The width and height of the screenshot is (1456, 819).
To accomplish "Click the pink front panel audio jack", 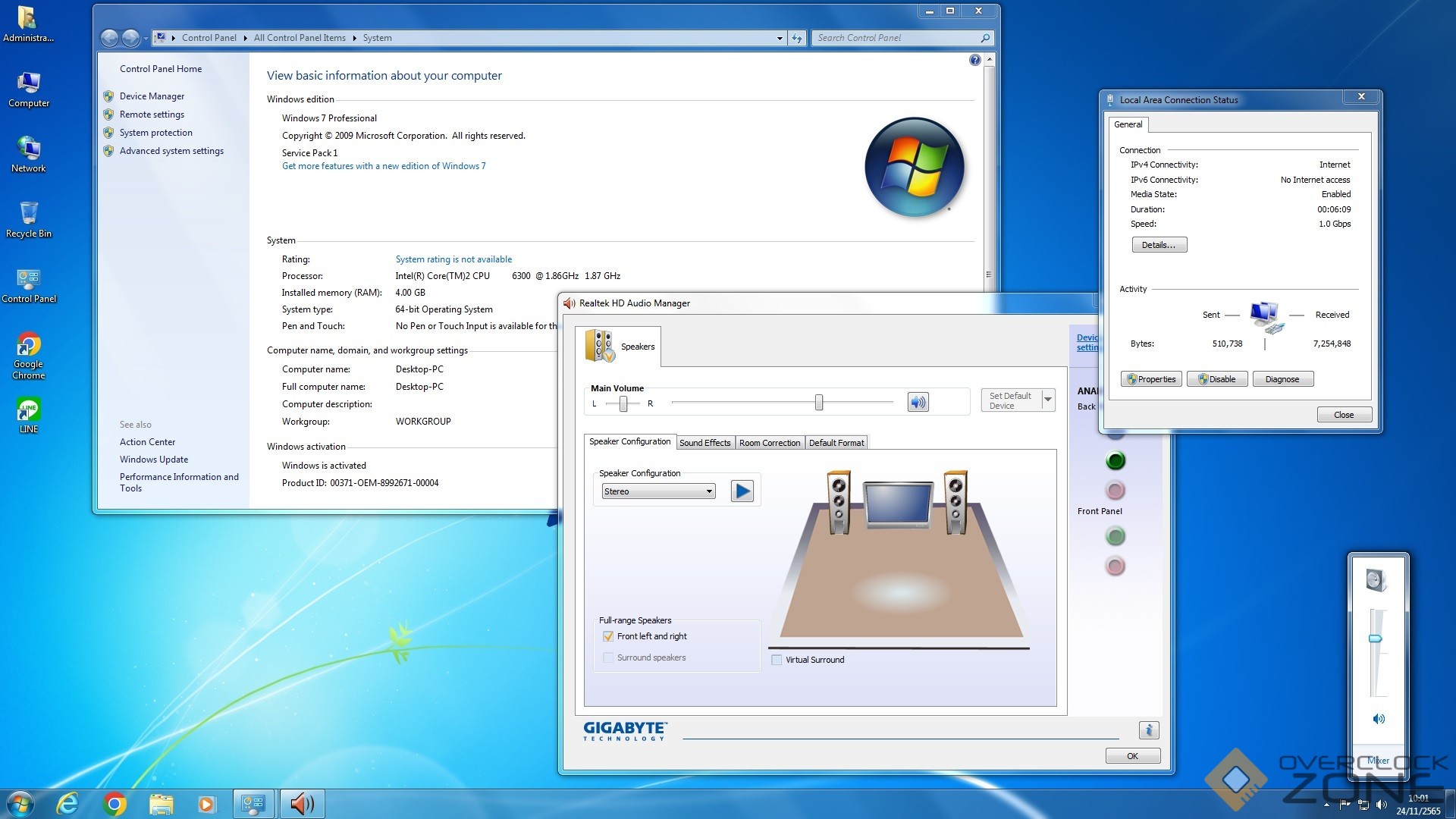I will pos(1116,566).
